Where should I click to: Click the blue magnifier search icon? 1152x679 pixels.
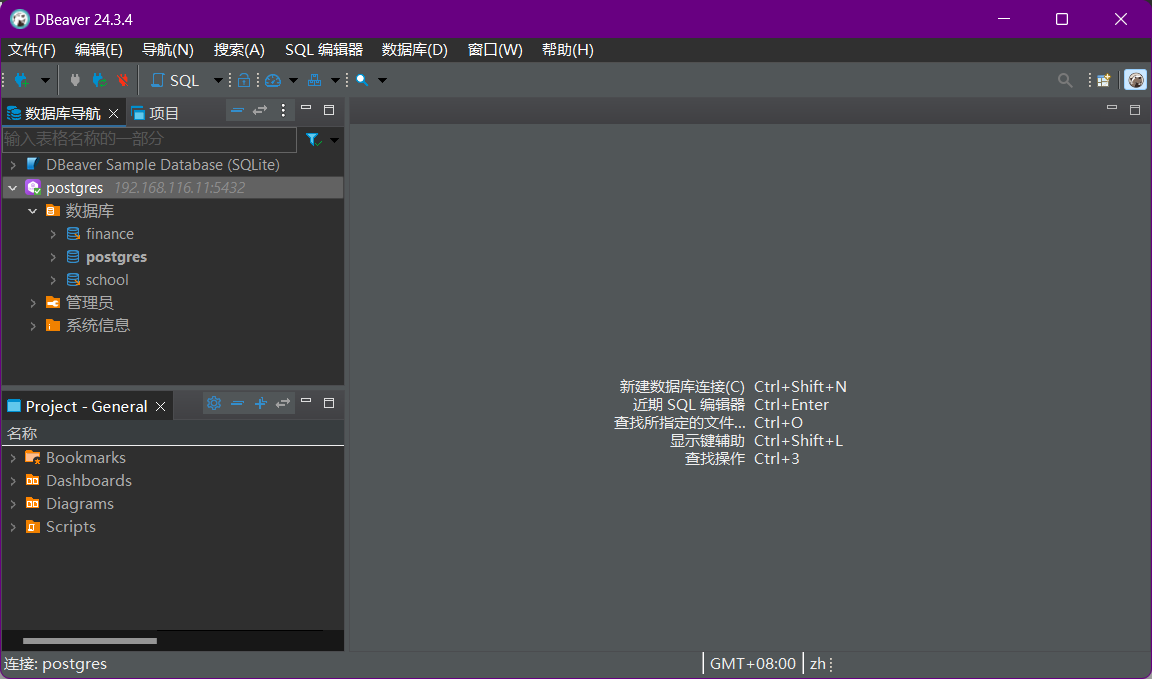pos(362,80)
